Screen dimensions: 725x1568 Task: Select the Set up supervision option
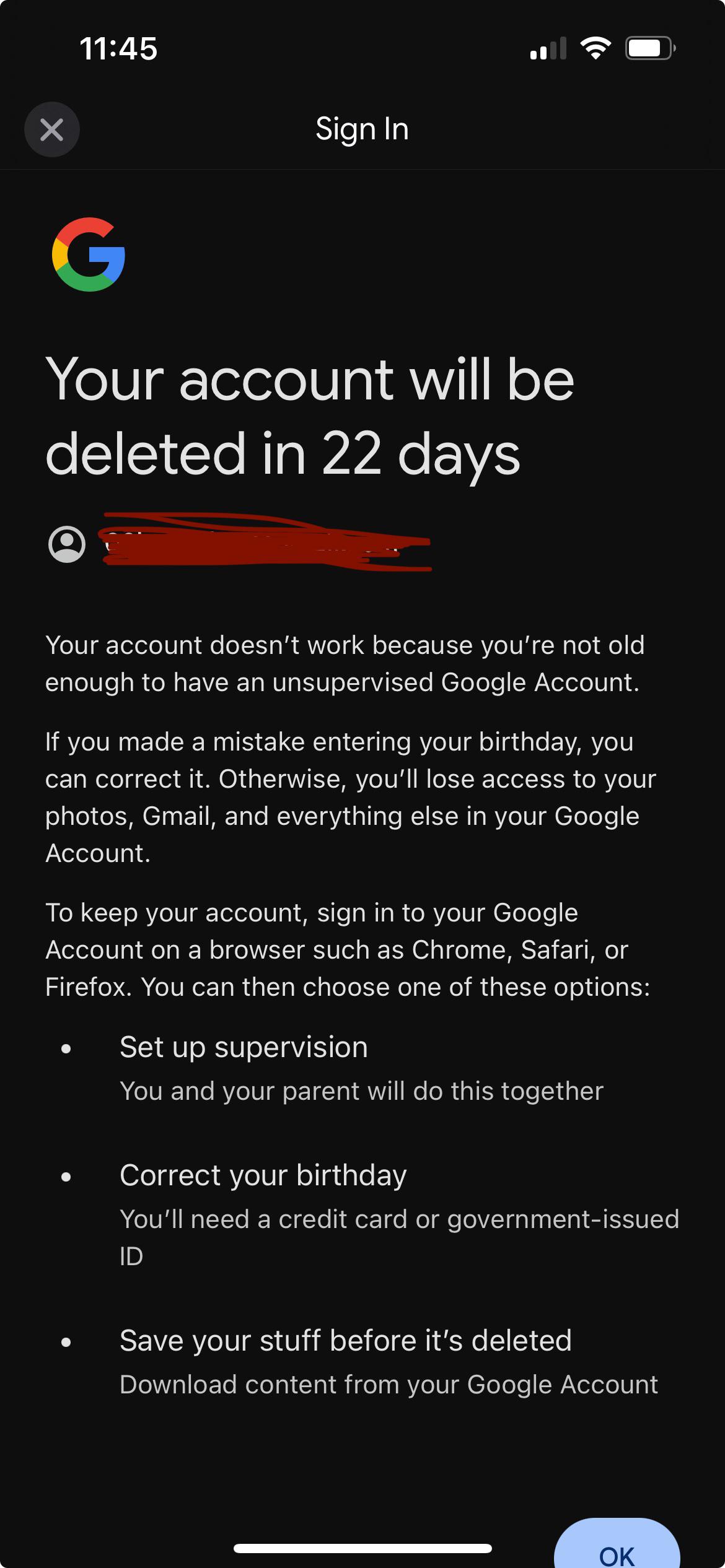pyautogui.click(x=244, y=1047)
